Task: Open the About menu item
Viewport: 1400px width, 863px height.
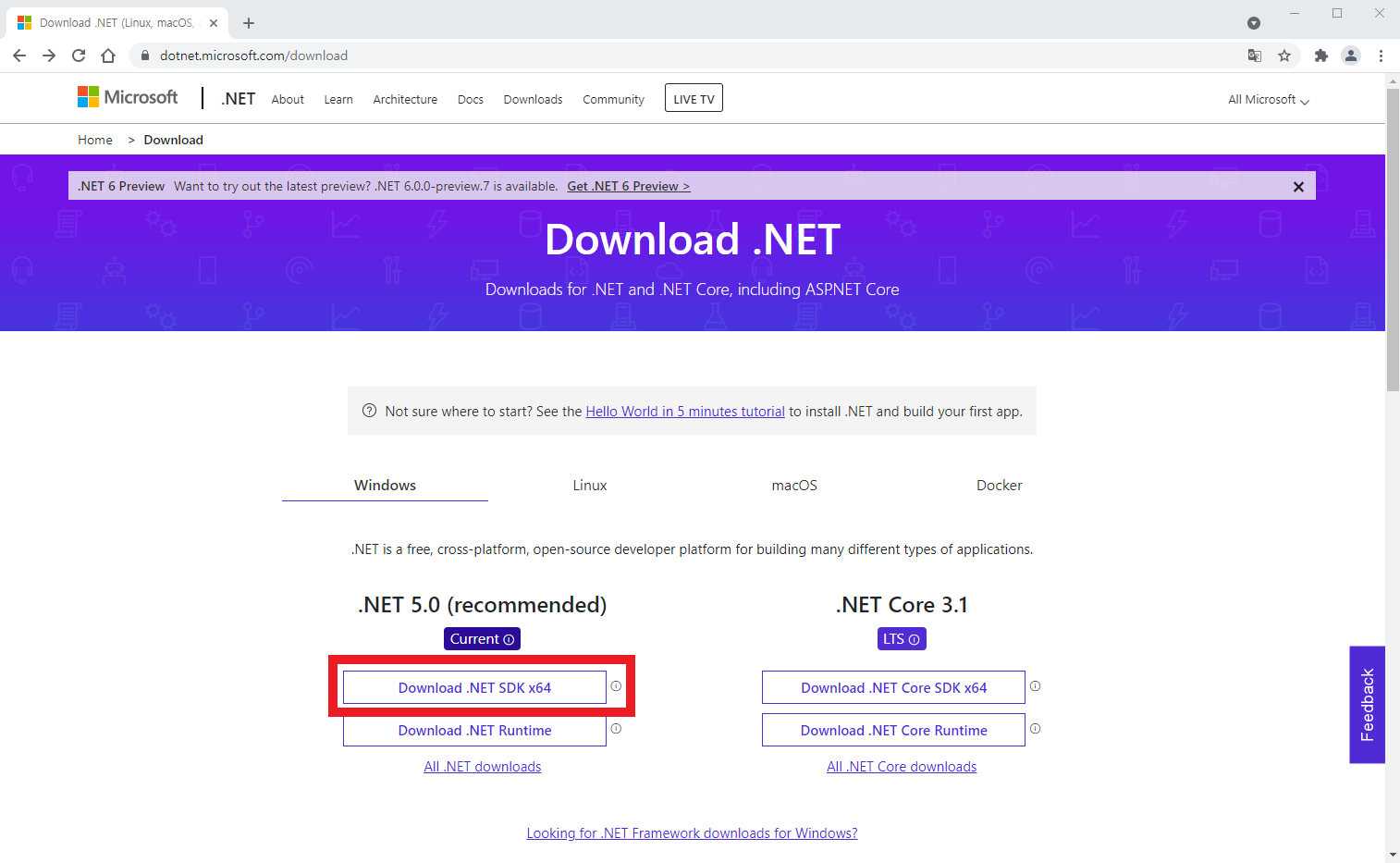Action: 288,100
